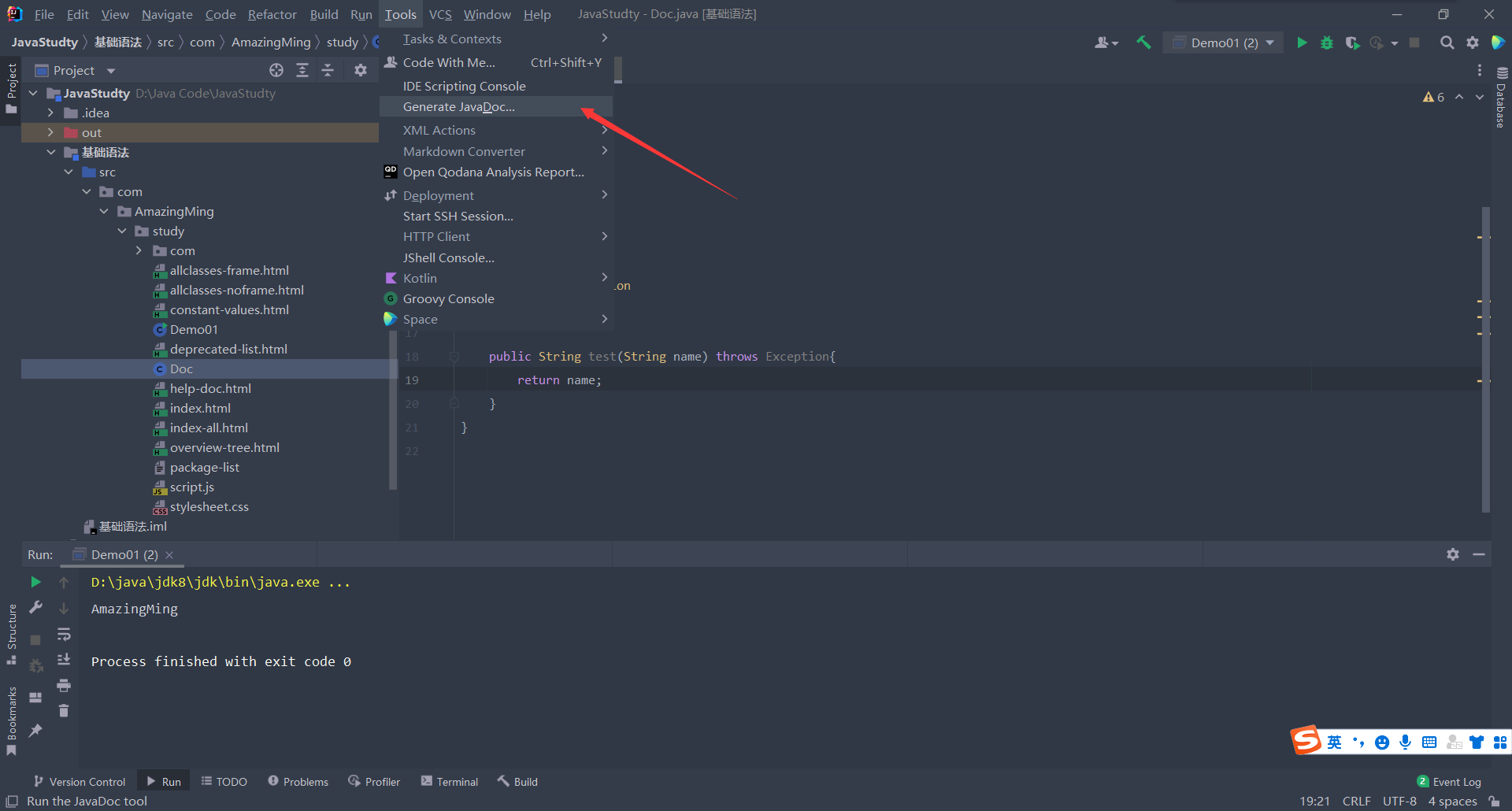
Task: Click the Code With Me user icon
Action: point(1106,43)
